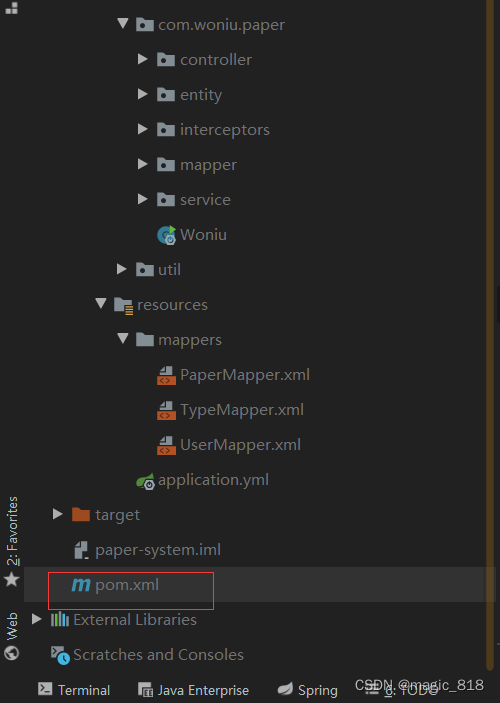Expand the entity package arrow
The image size is (500, 703).
[x=143, y=94]
